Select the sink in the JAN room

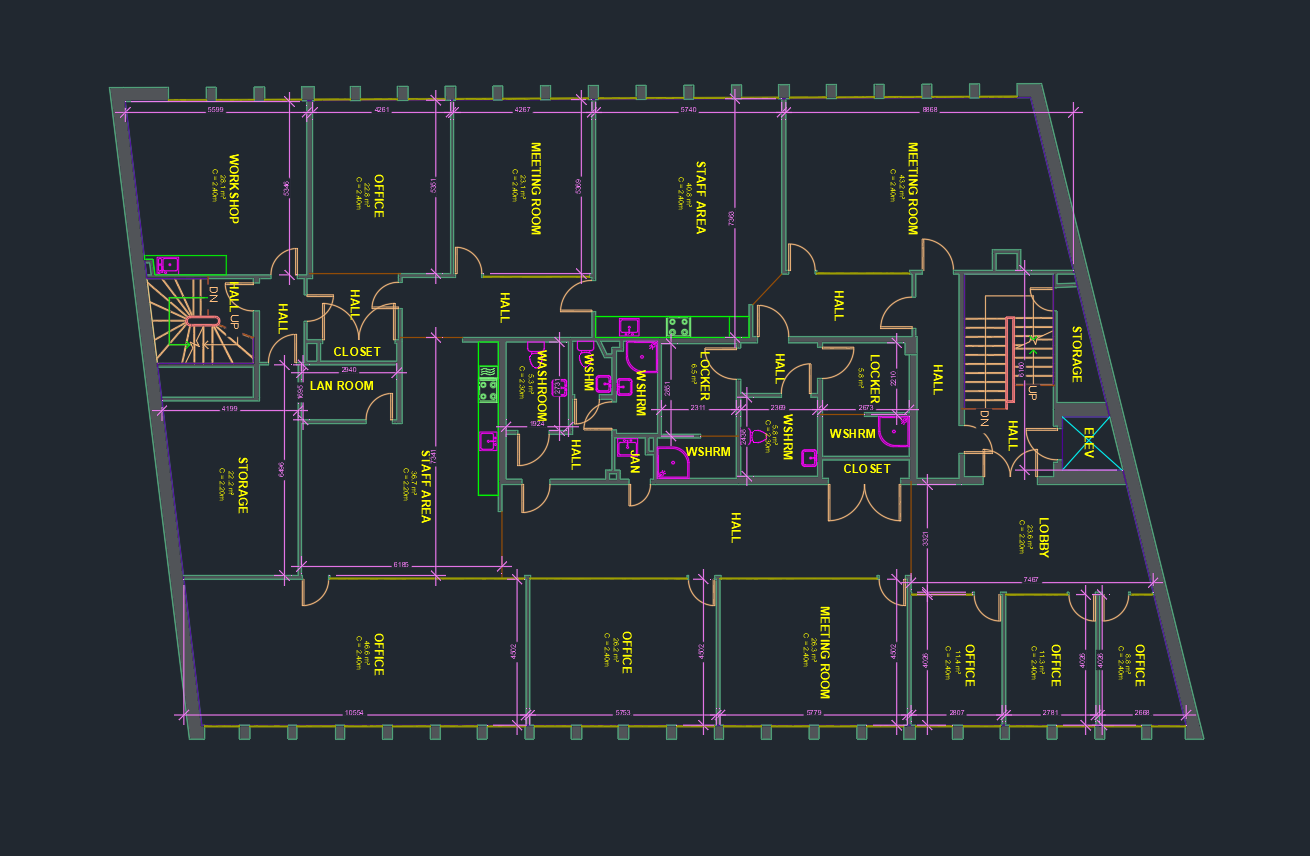[x=627, y=446]
